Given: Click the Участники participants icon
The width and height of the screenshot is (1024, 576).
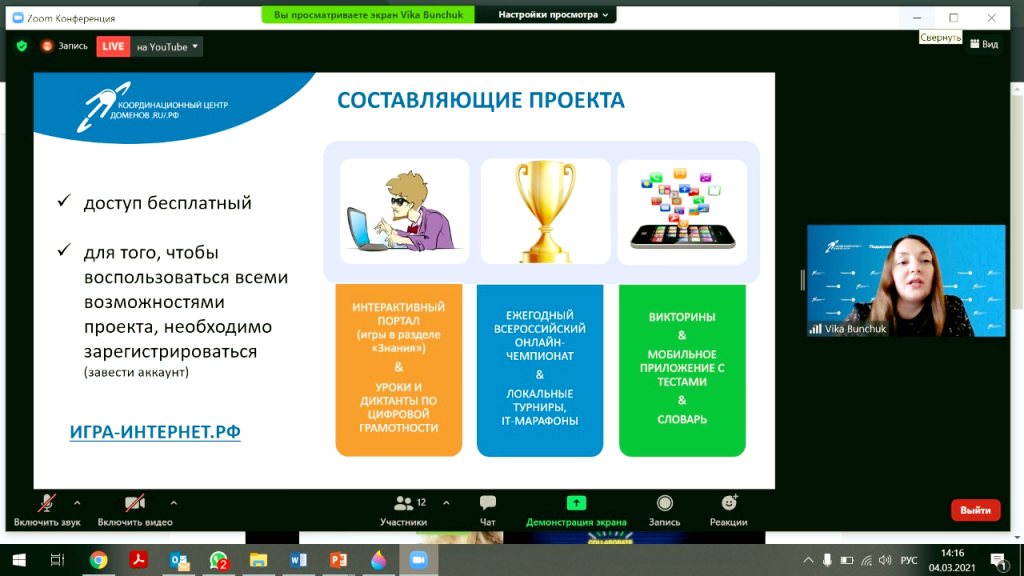Looking at the screenshot, I should 404,504.
